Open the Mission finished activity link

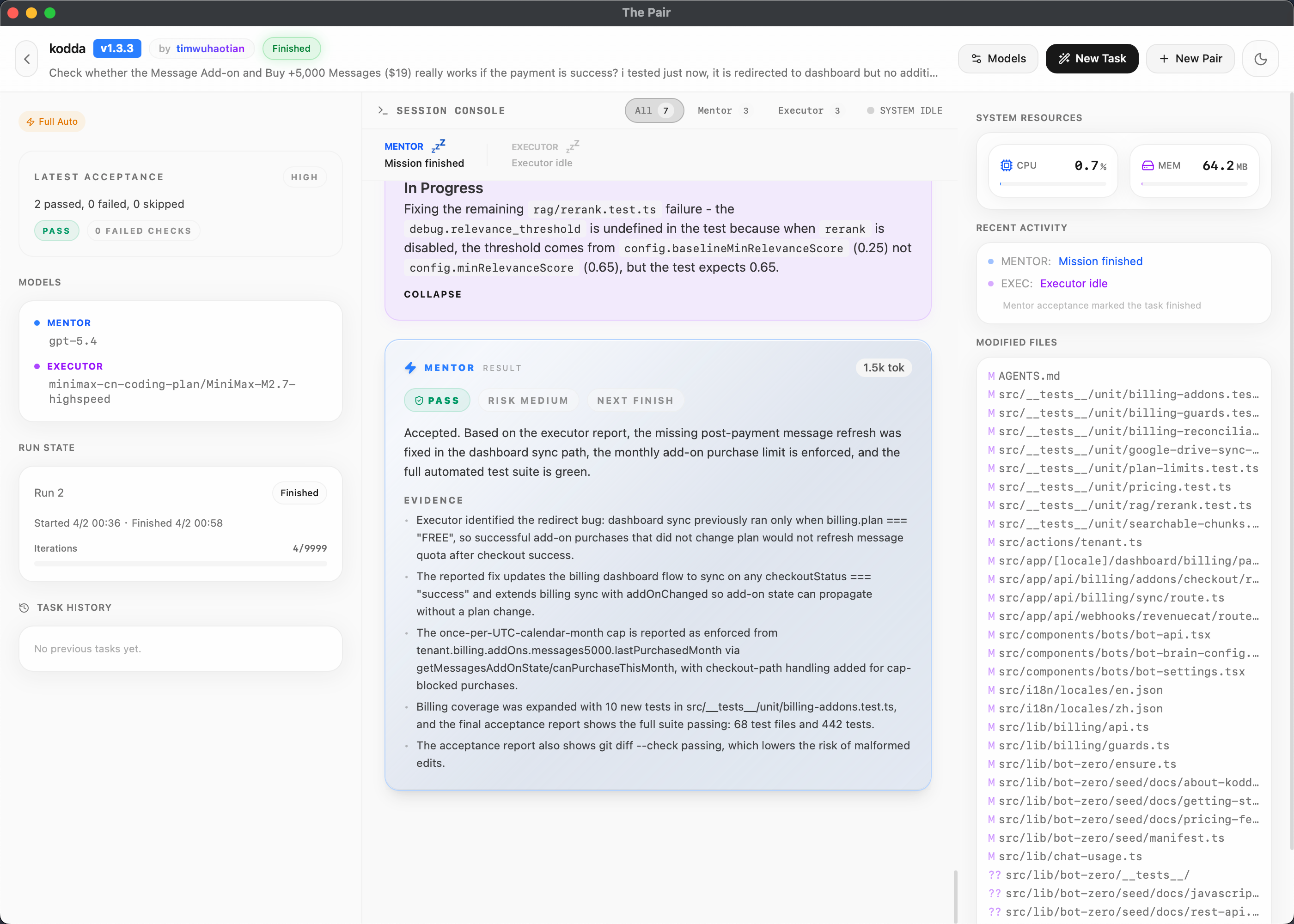(x=1100, y=261)
